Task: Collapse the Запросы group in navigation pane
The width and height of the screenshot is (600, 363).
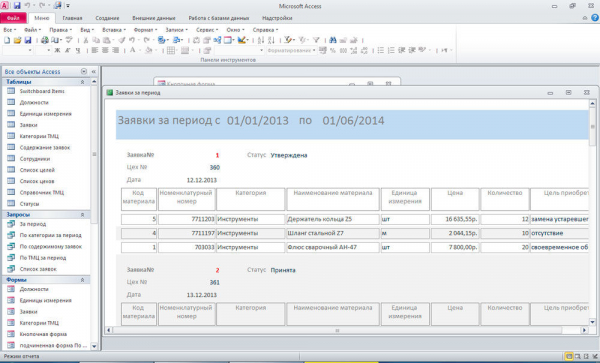Action: pos(82,215)
